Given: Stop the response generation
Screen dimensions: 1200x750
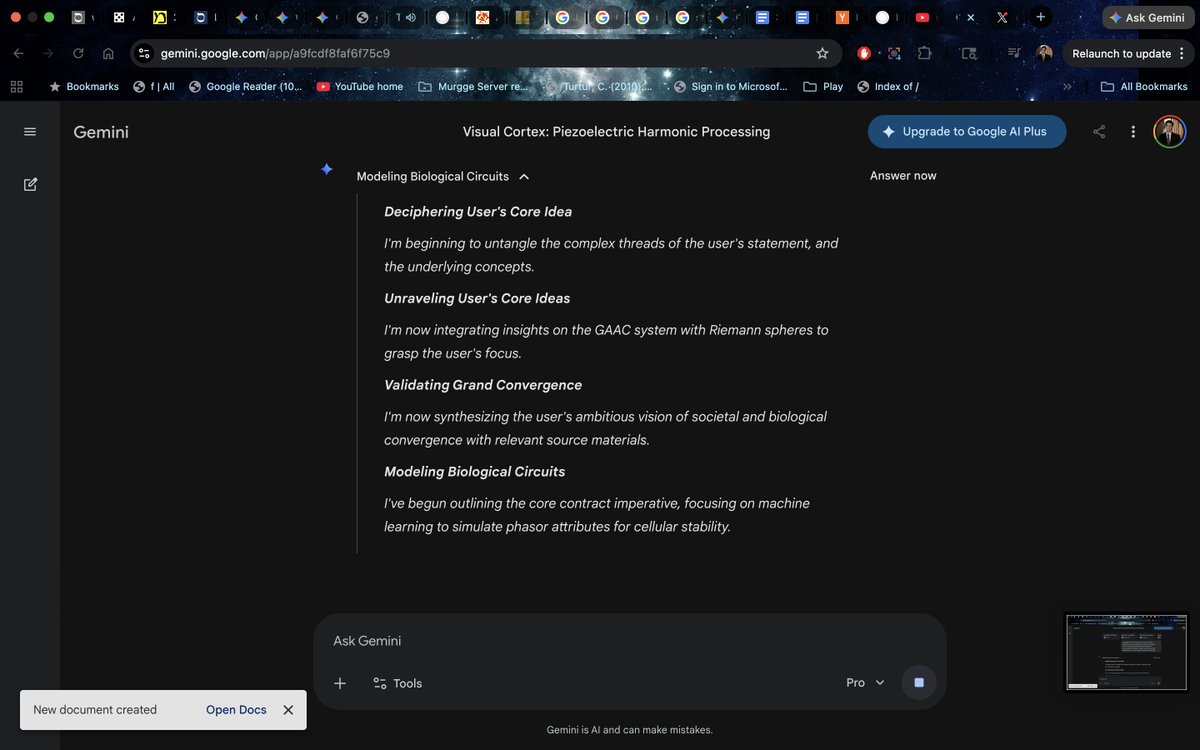Looking at the screenshot, I should click(919, 683).
